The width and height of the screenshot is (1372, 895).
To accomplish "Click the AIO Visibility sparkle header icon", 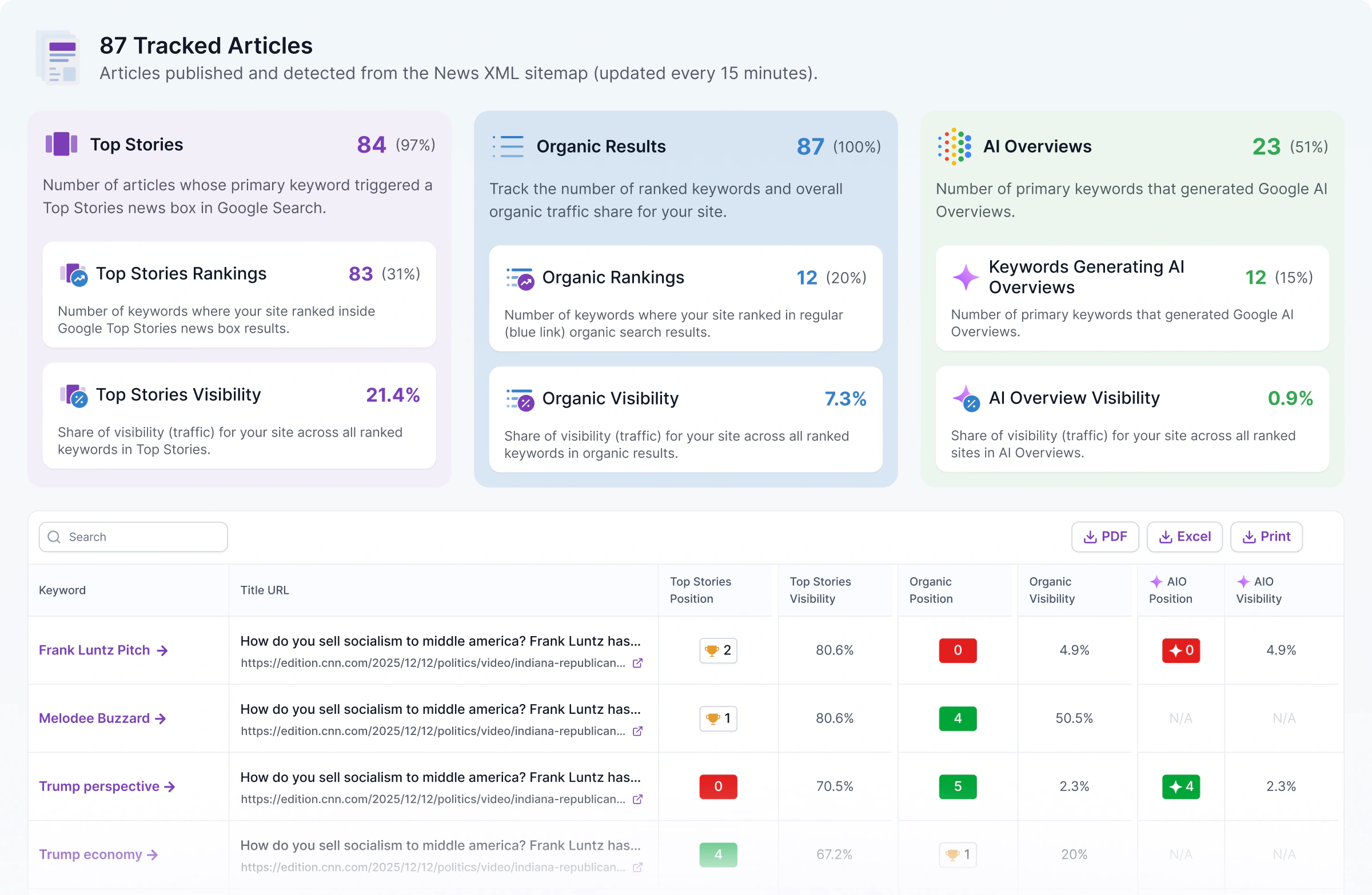I will point(1243,581).
